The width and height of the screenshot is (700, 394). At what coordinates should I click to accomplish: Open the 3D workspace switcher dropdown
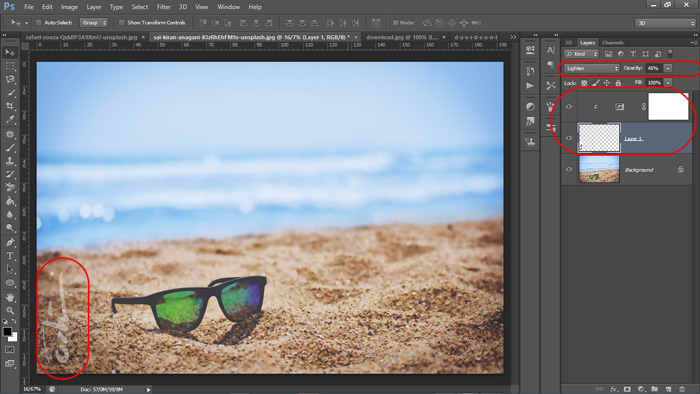tap(666, 23)
